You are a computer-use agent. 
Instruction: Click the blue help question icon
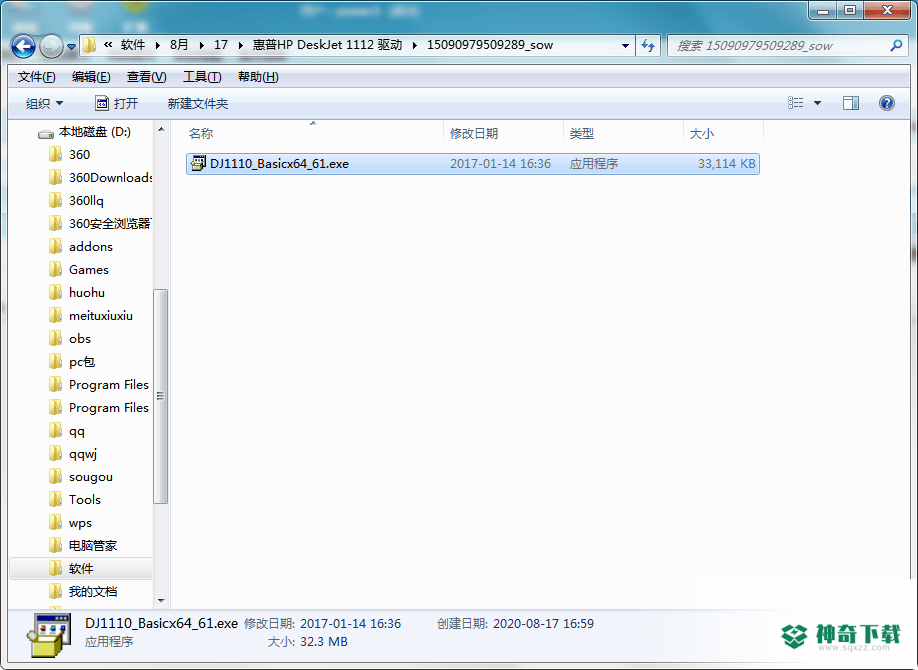click(x=886, y=103)
